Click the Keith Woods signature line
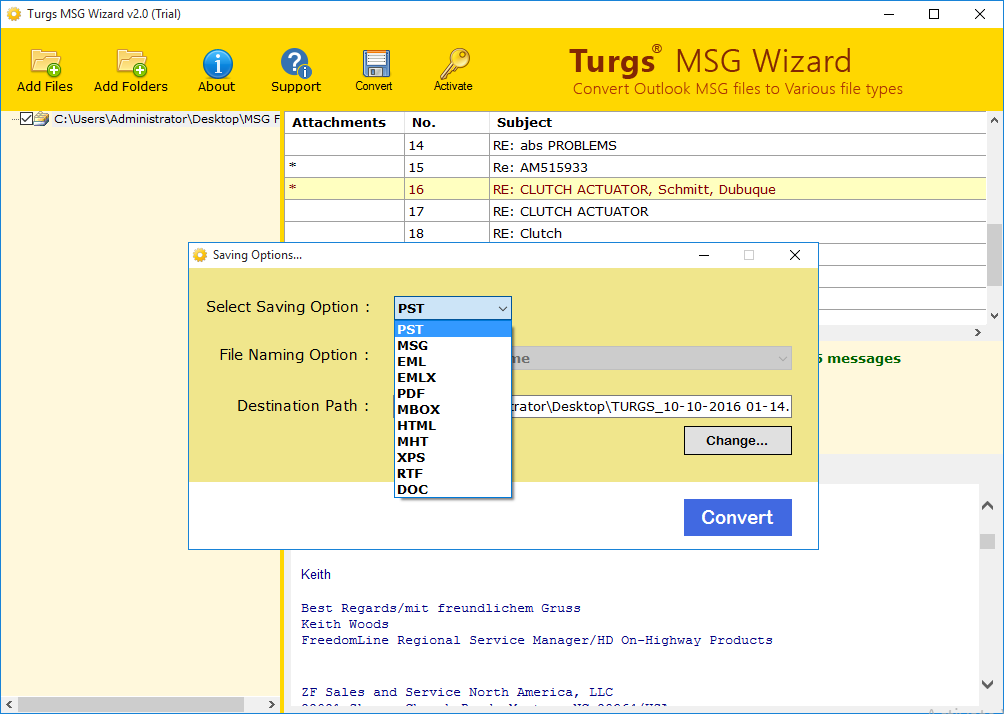Viewport: 1004px width, 714px height. [344, 624]
